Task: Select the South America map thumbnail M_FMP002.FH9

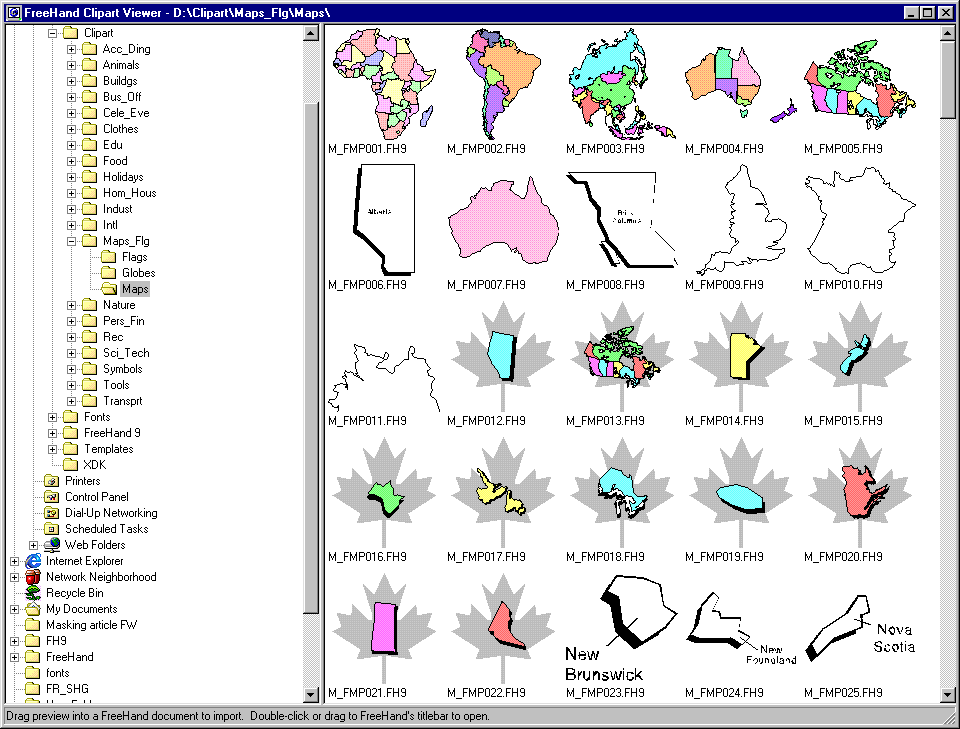Action: tap(503, 84)
